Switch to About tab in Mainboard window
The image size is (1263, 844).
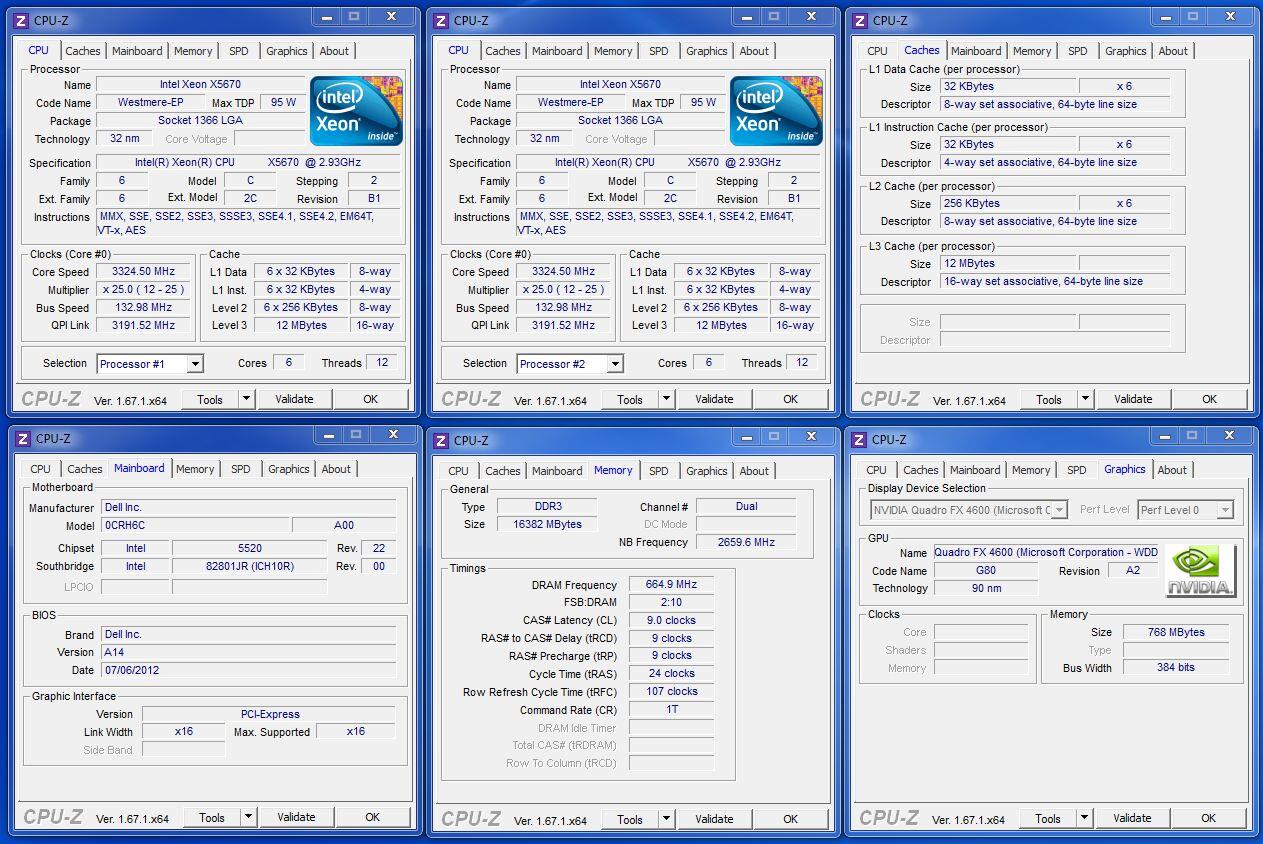point(336,469)
